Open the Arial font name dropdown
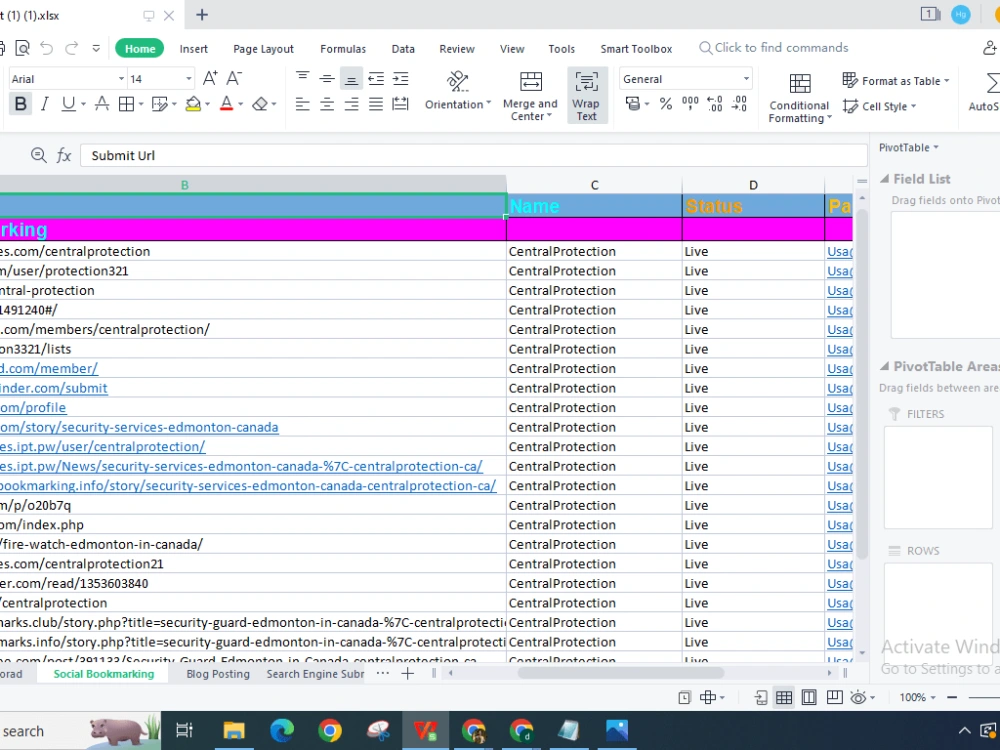1000x750 pixels. click(x=121, y=79)
